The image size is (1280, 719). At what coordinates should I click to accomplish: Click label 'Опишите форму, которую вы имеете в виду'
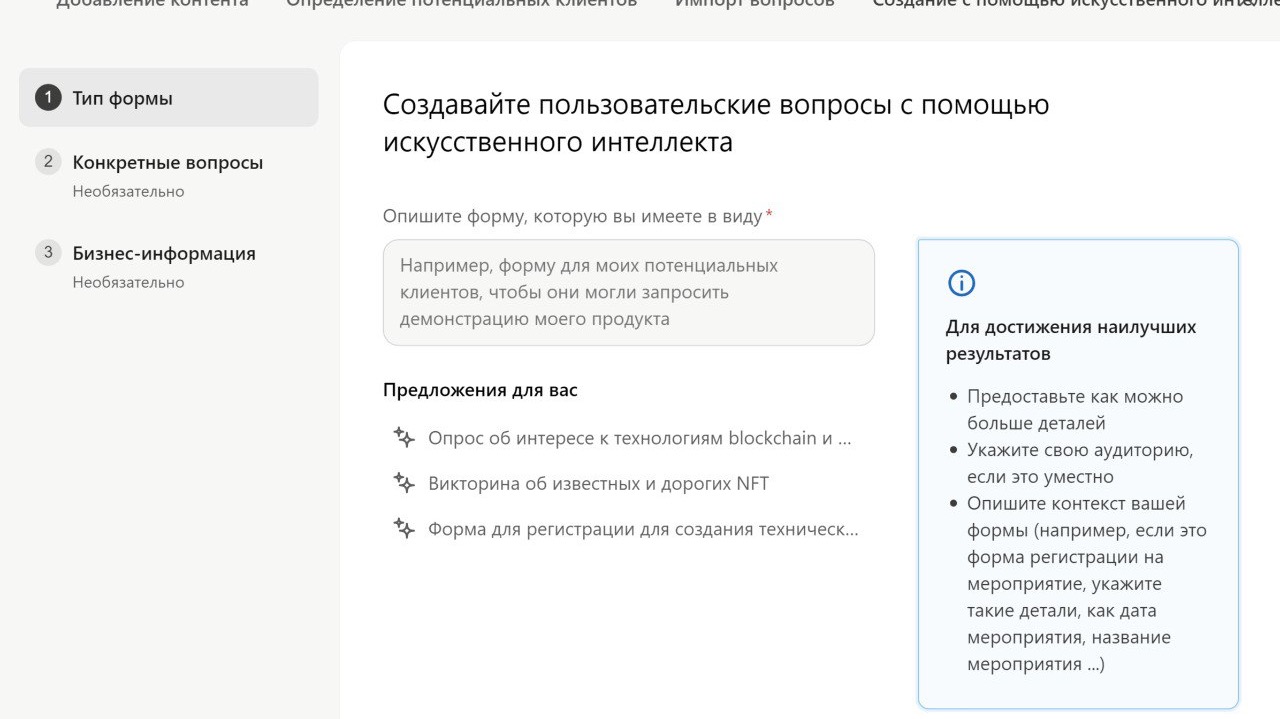coord(572,216)
